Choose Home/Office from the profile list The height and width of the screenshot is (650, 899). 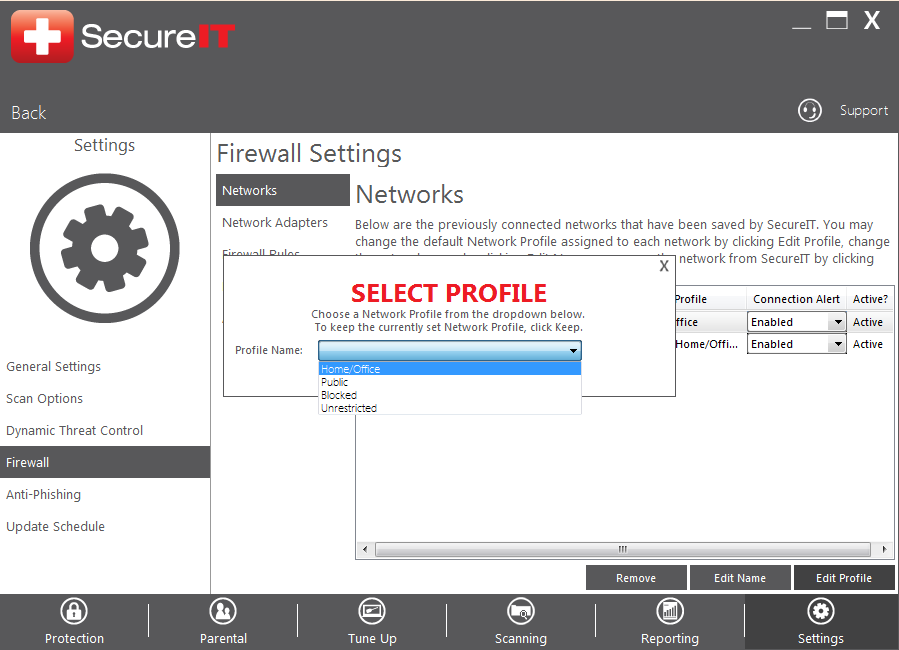(450, 369)
